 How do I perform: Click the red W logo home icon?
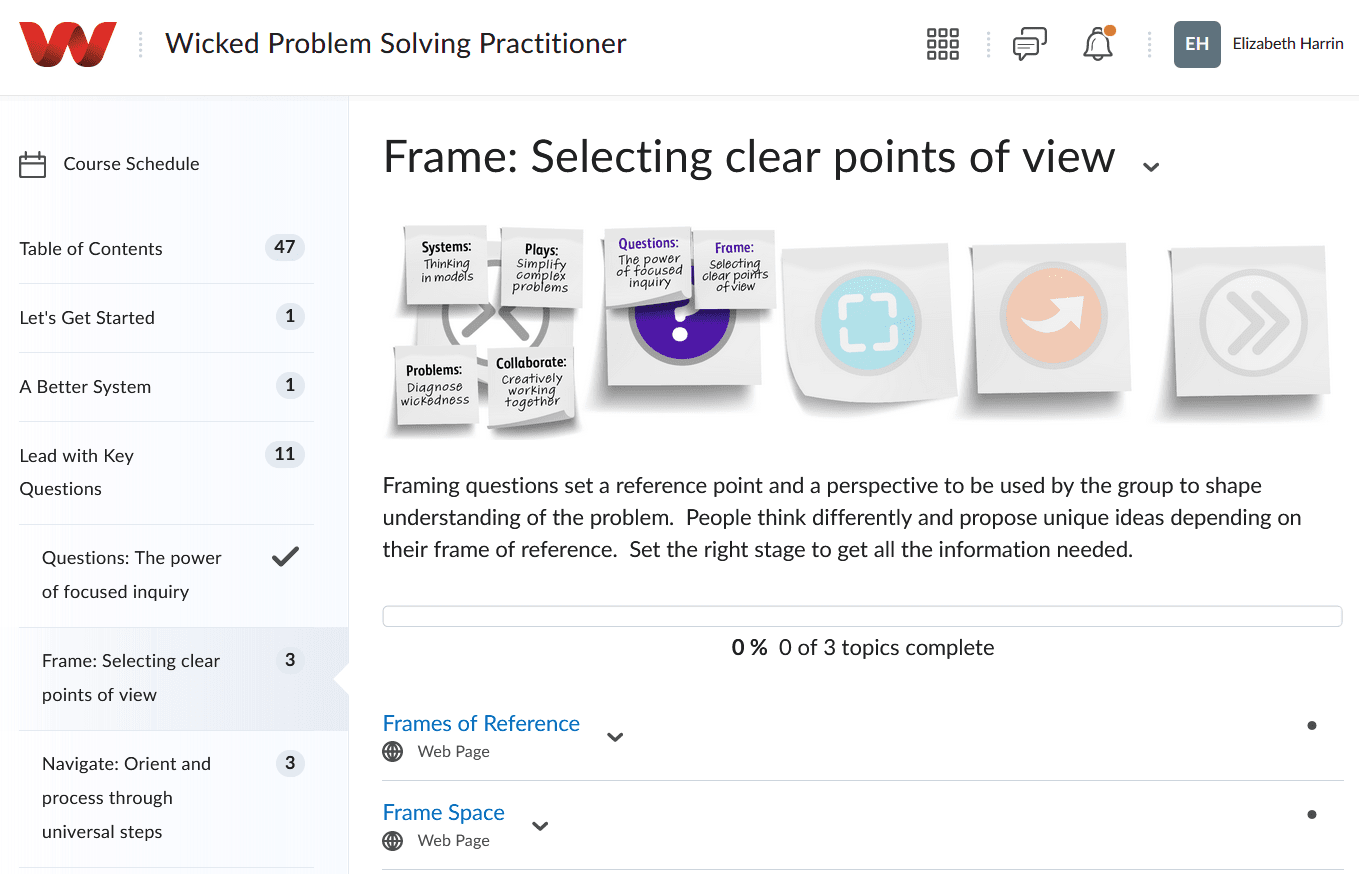click(x=67, y=44)
